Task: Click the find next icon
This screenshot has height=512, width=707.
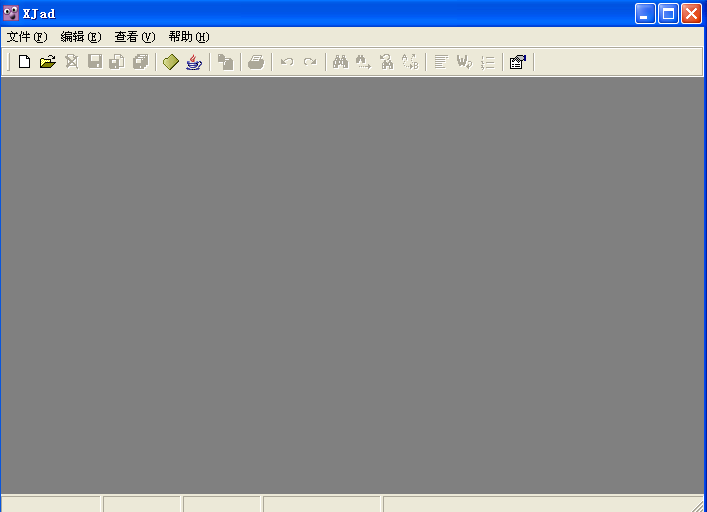Action: click(363, 62)
